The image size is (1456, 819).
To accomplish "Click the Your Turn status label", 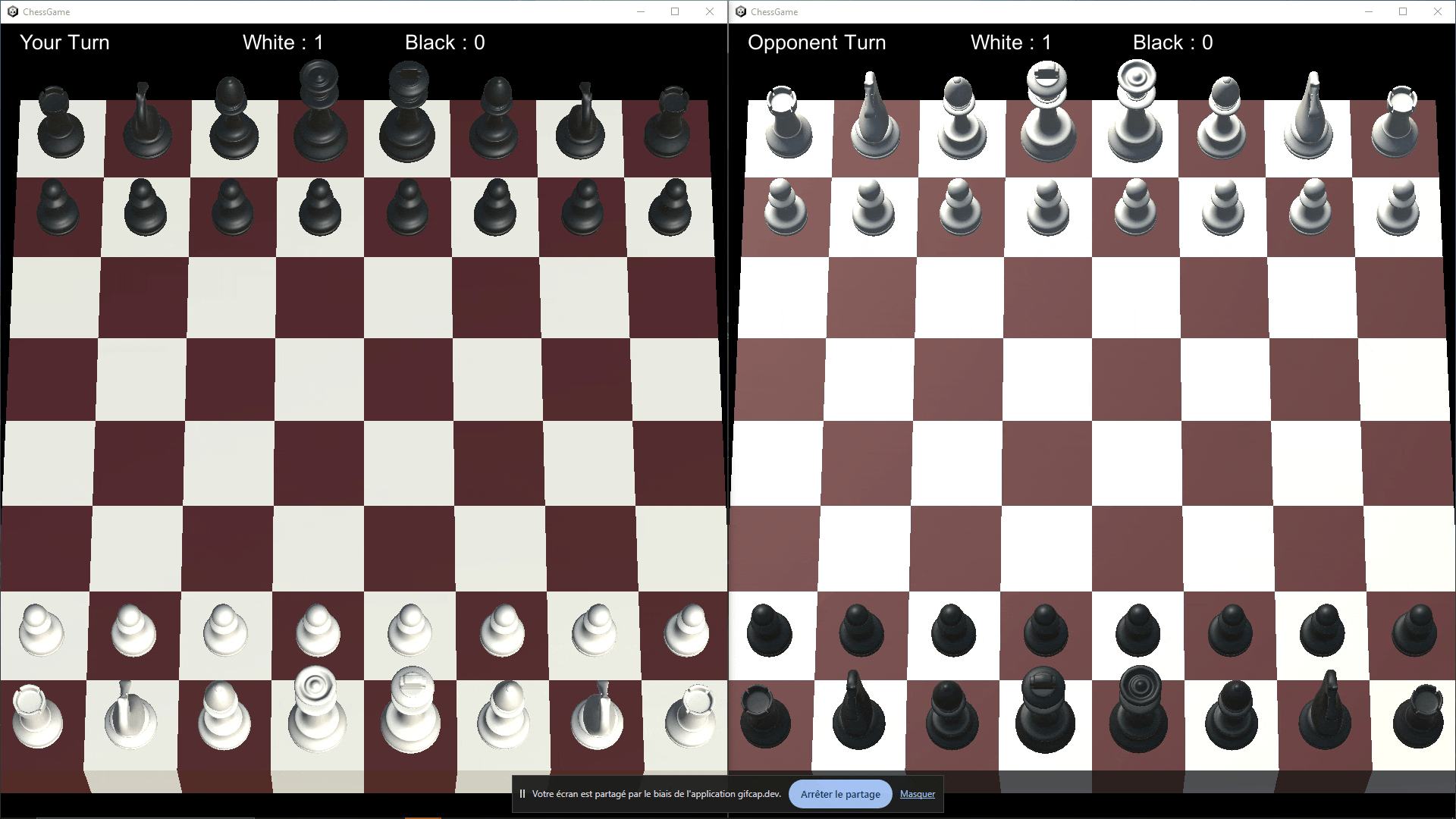I will (x=64, y=42).
